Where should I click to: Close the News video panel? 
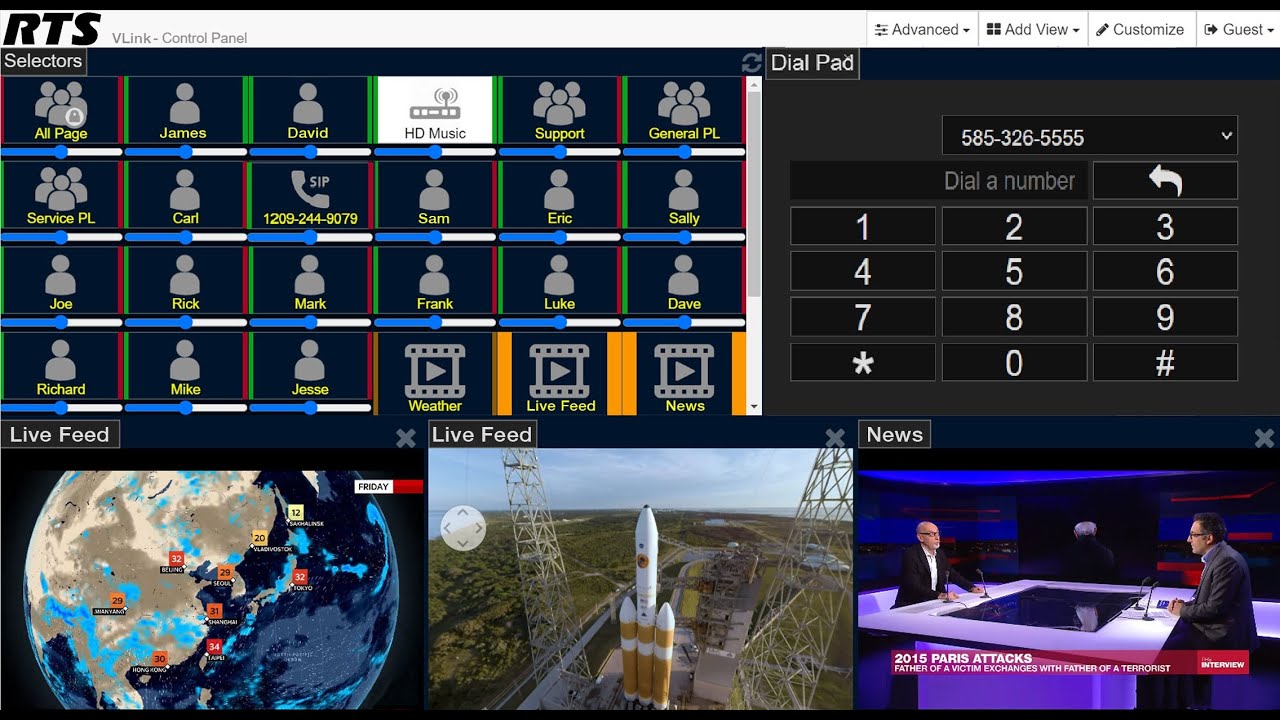[1264, 438]
